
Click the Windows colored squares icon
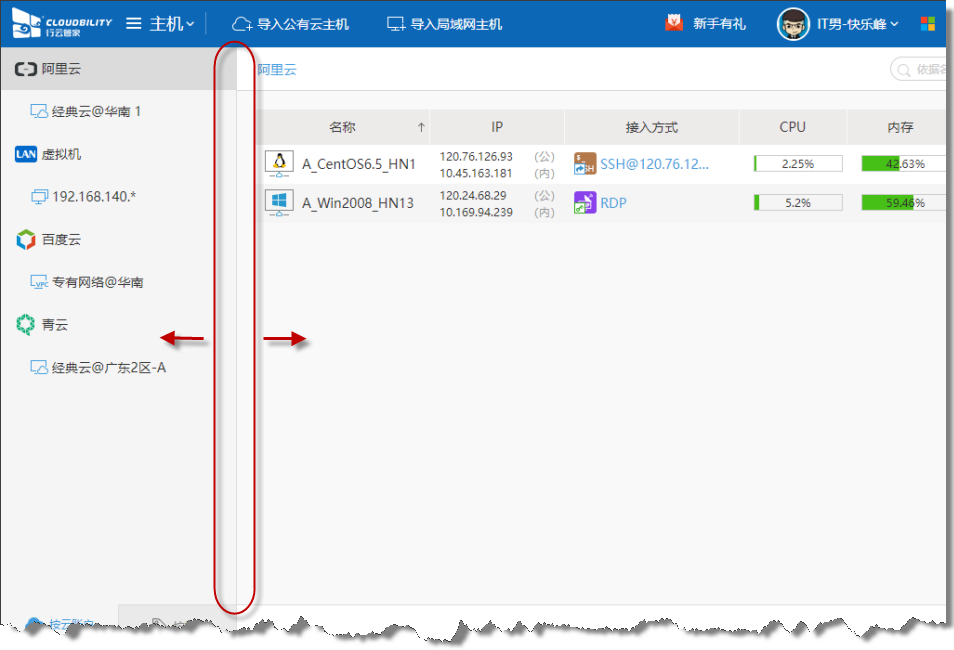[927, 24]
